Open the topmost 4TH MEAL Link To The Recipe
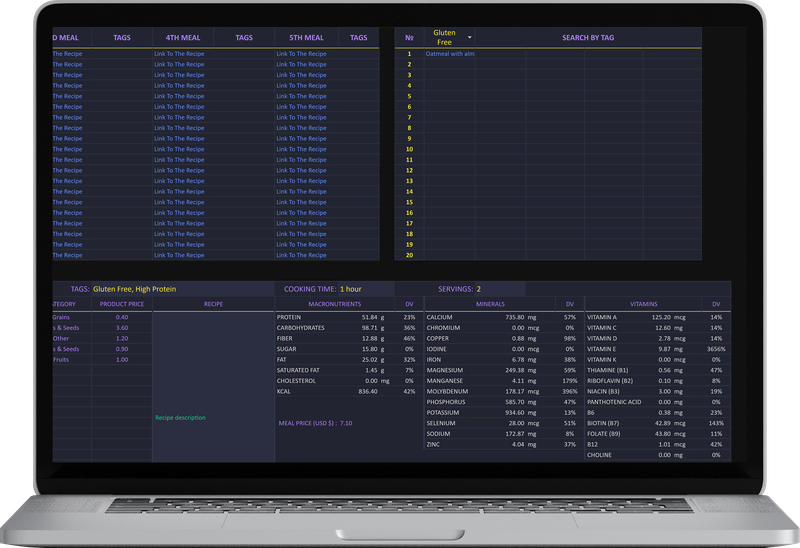800x548 pixels. coord(179,54)
